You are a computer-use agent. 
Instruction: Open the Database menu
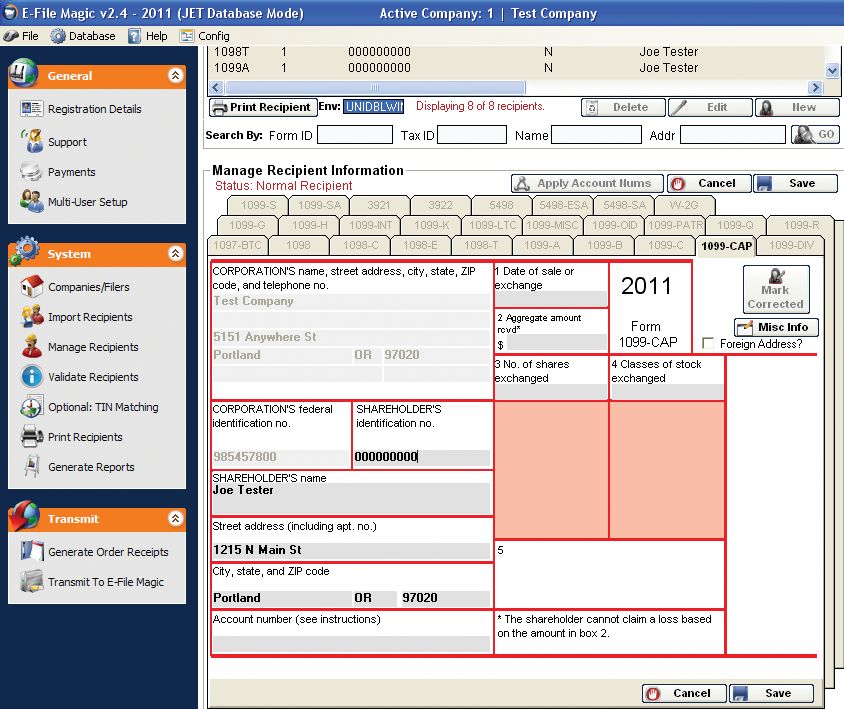(x=83, y=36)
